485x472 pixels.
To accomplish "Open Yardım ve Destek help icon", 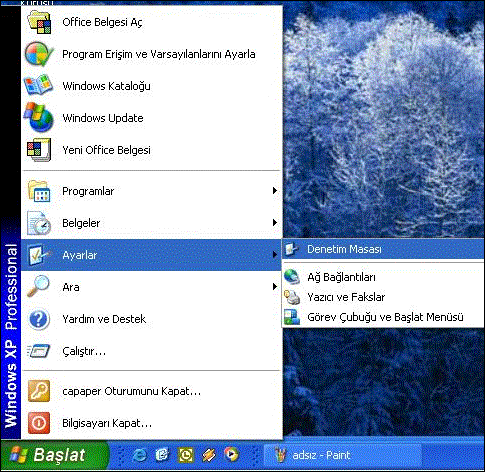I will pyautogui.click(x=39, y=319).
